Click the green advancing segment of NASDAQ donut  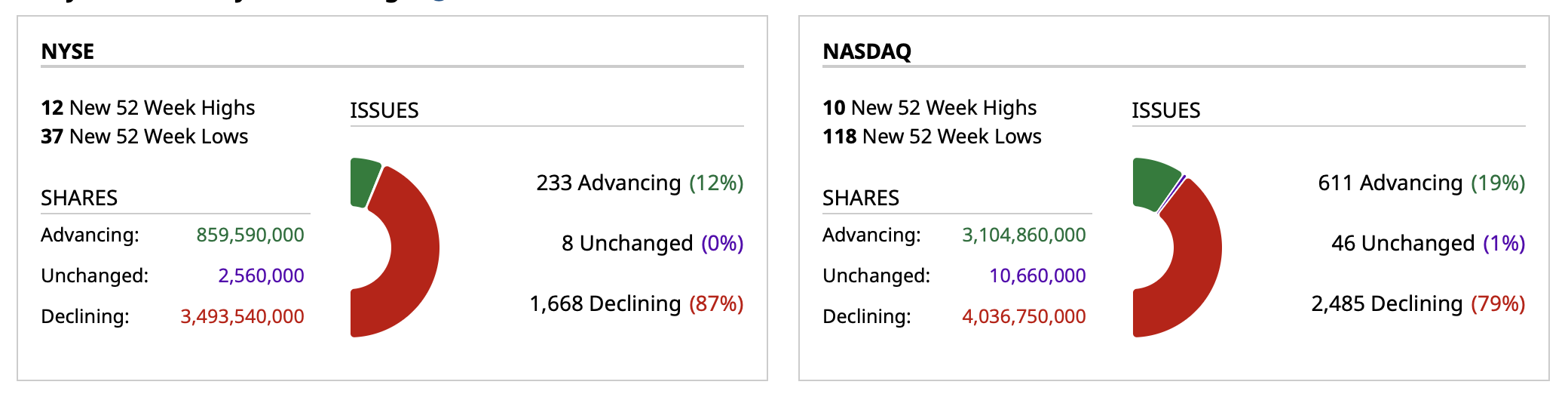[1153, 183]
